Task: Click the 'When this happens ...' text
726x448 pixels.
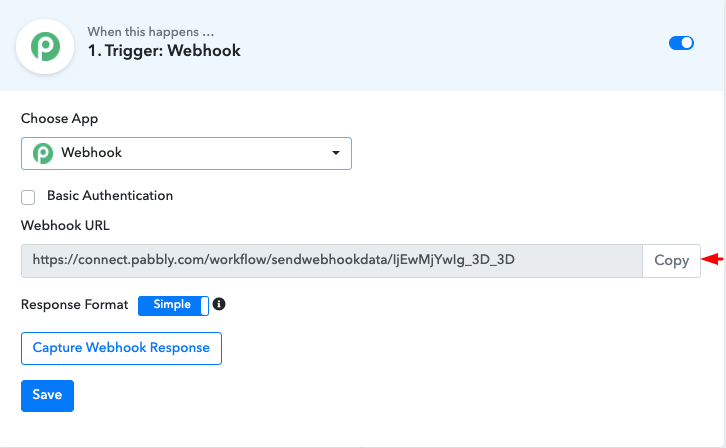Action: (151, 31)
